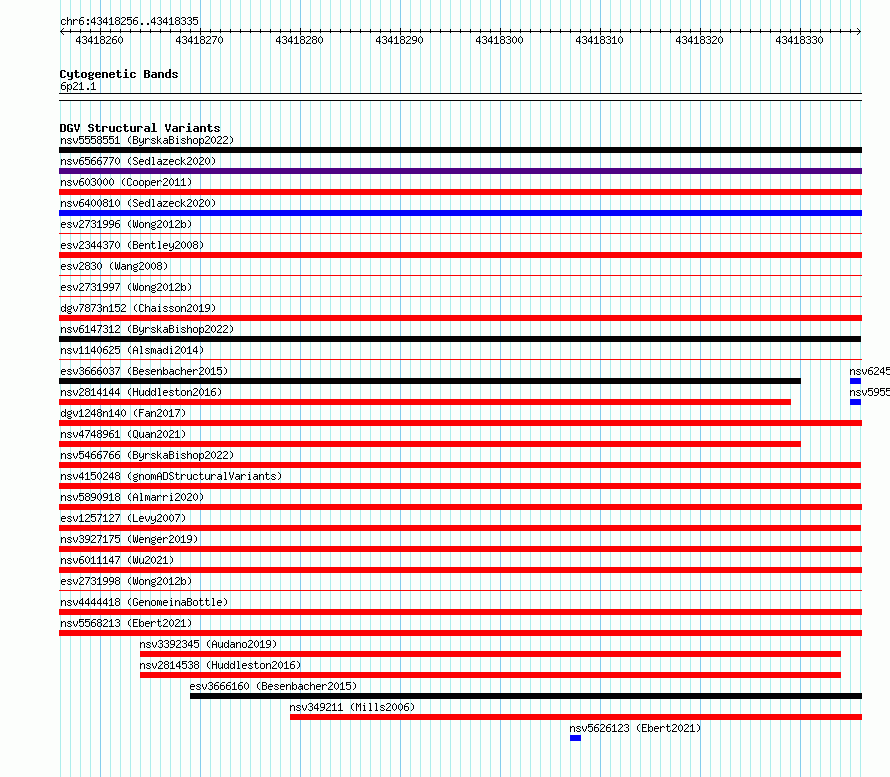890x777 pixels.
Task: Select the 6p21.1 band label
Action: pos(78,86)
